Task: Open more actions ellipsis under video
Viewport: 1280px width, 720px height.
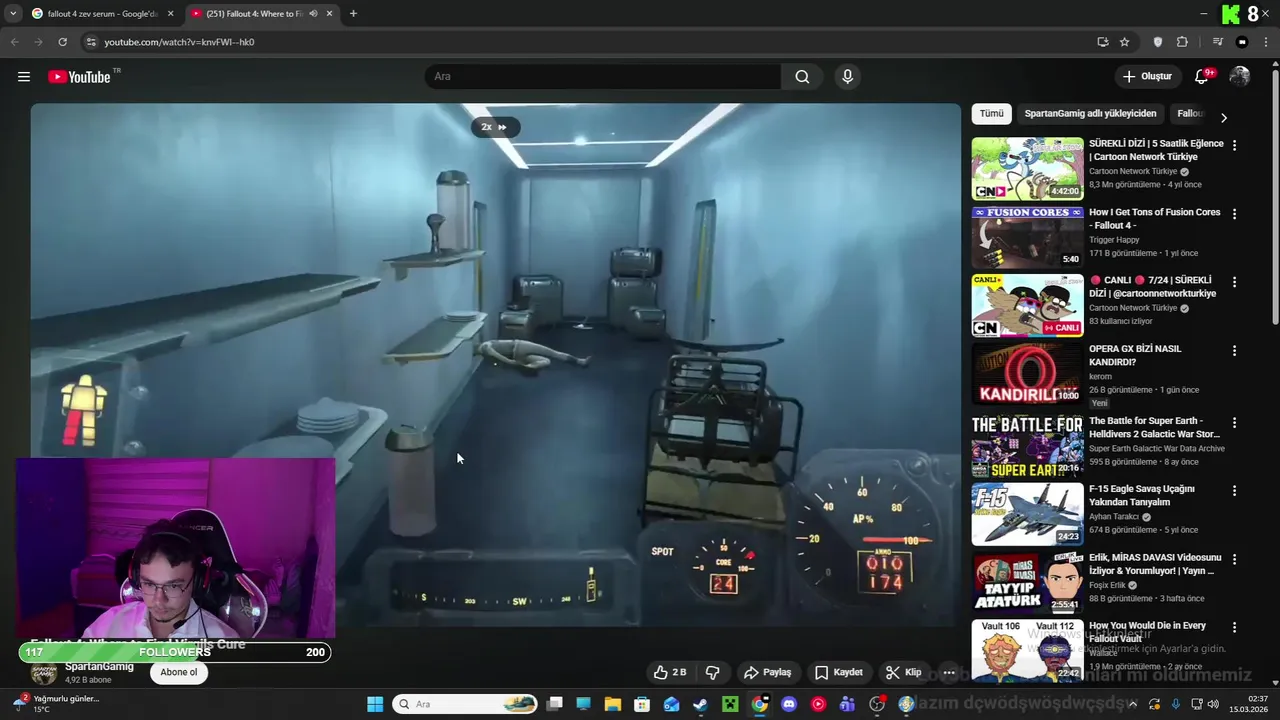Action: (949, 672)
